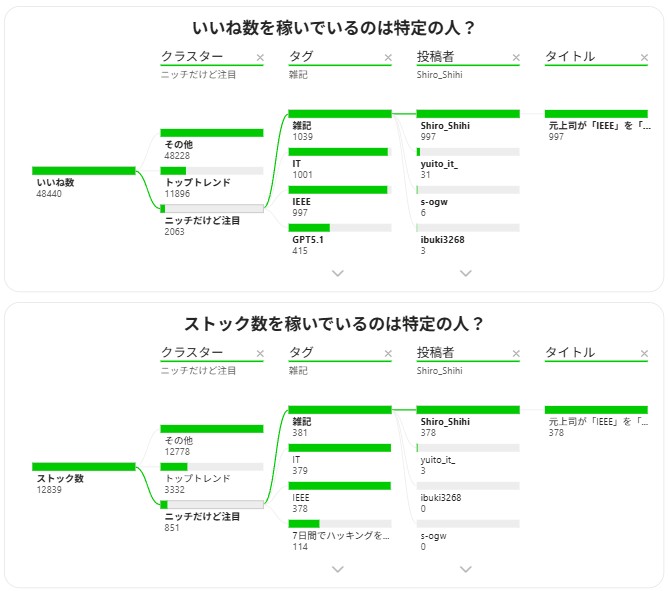
Task: Remove タイトル level in the ストック数 tree
Action: coord(644,354)
